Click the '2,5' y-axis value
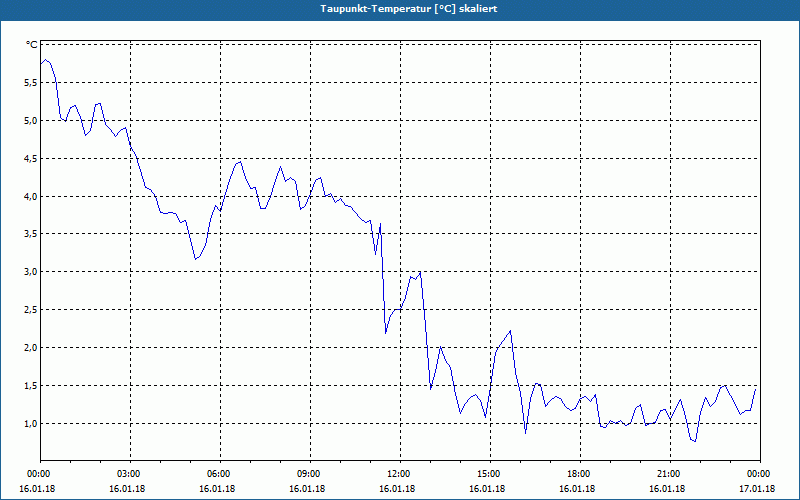This screenshot has height=500, width=800. pyautogui.click(x=31, y=310)
